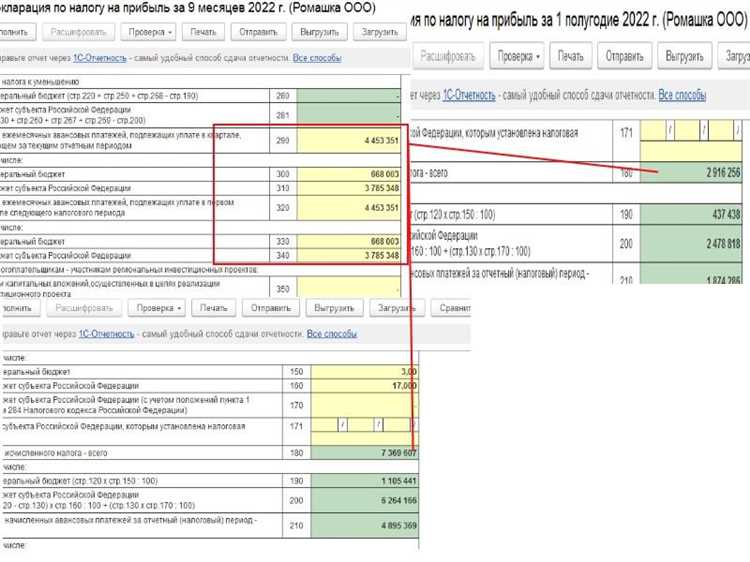750x562 pixels.
Task: Click the empty yellow cell in row 350
Action: 349,287
